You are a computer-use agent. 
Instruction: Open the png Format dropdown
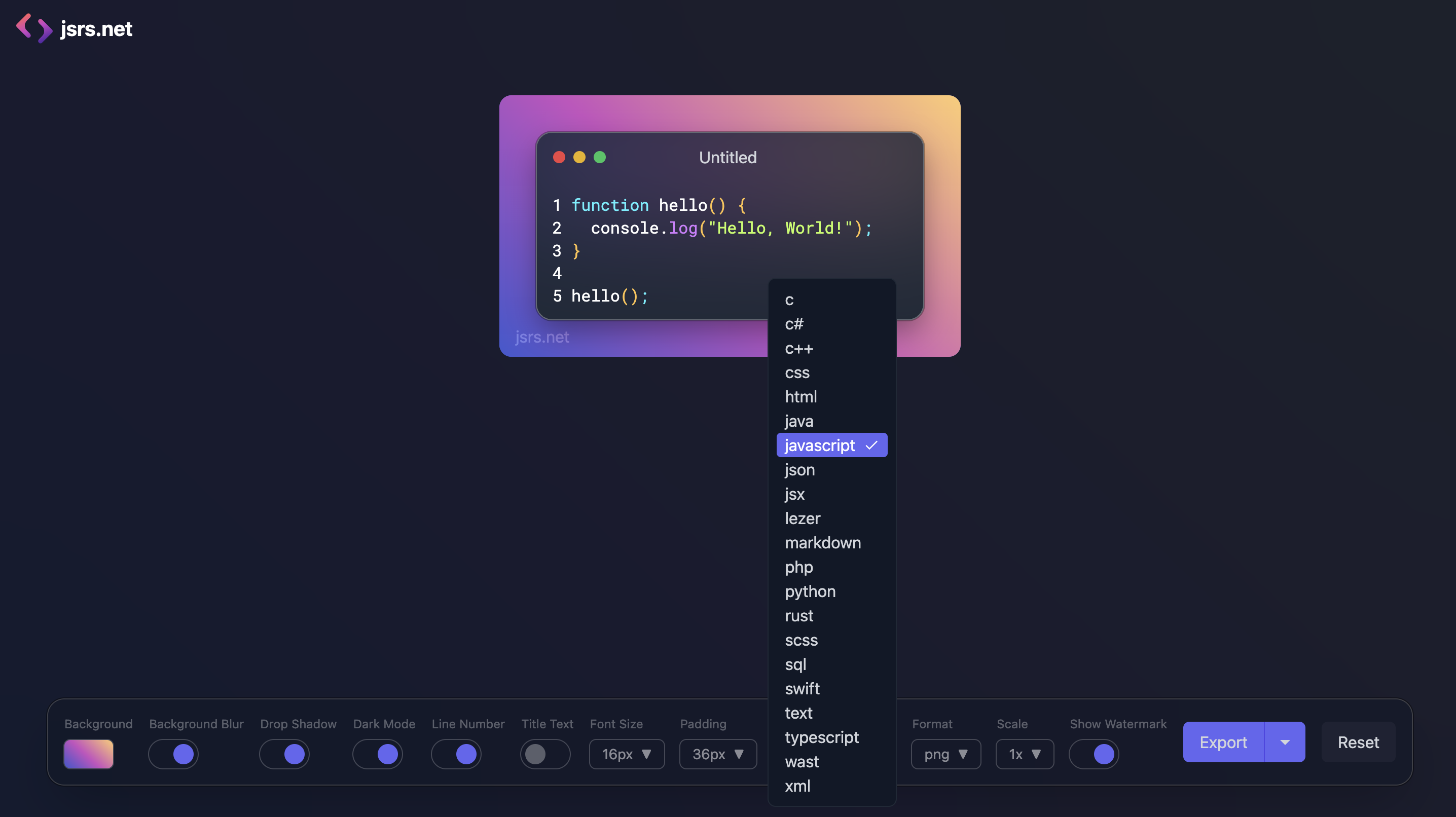click(945, 754)
